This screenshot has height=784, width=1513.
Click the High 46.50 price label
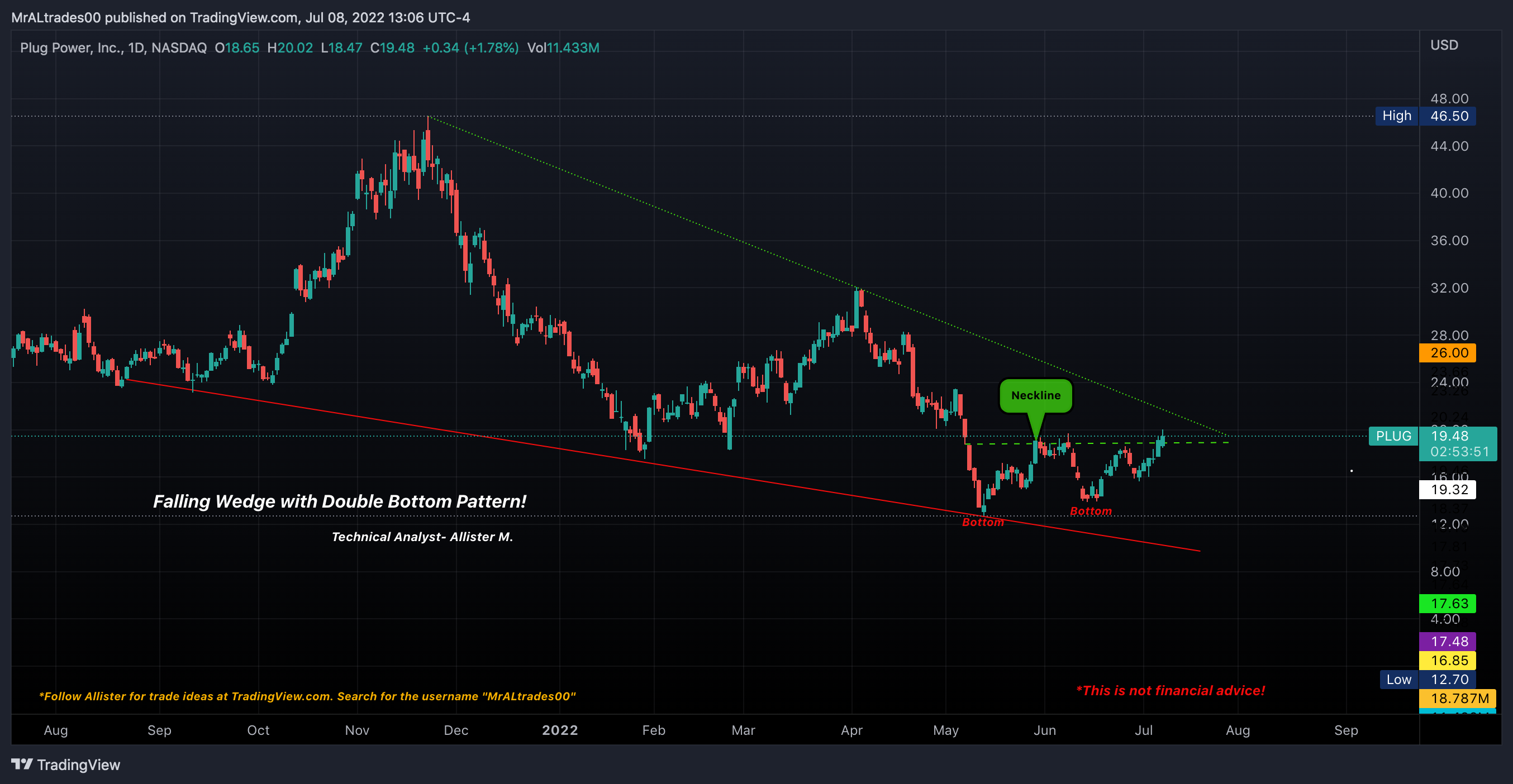point(1425,116)
